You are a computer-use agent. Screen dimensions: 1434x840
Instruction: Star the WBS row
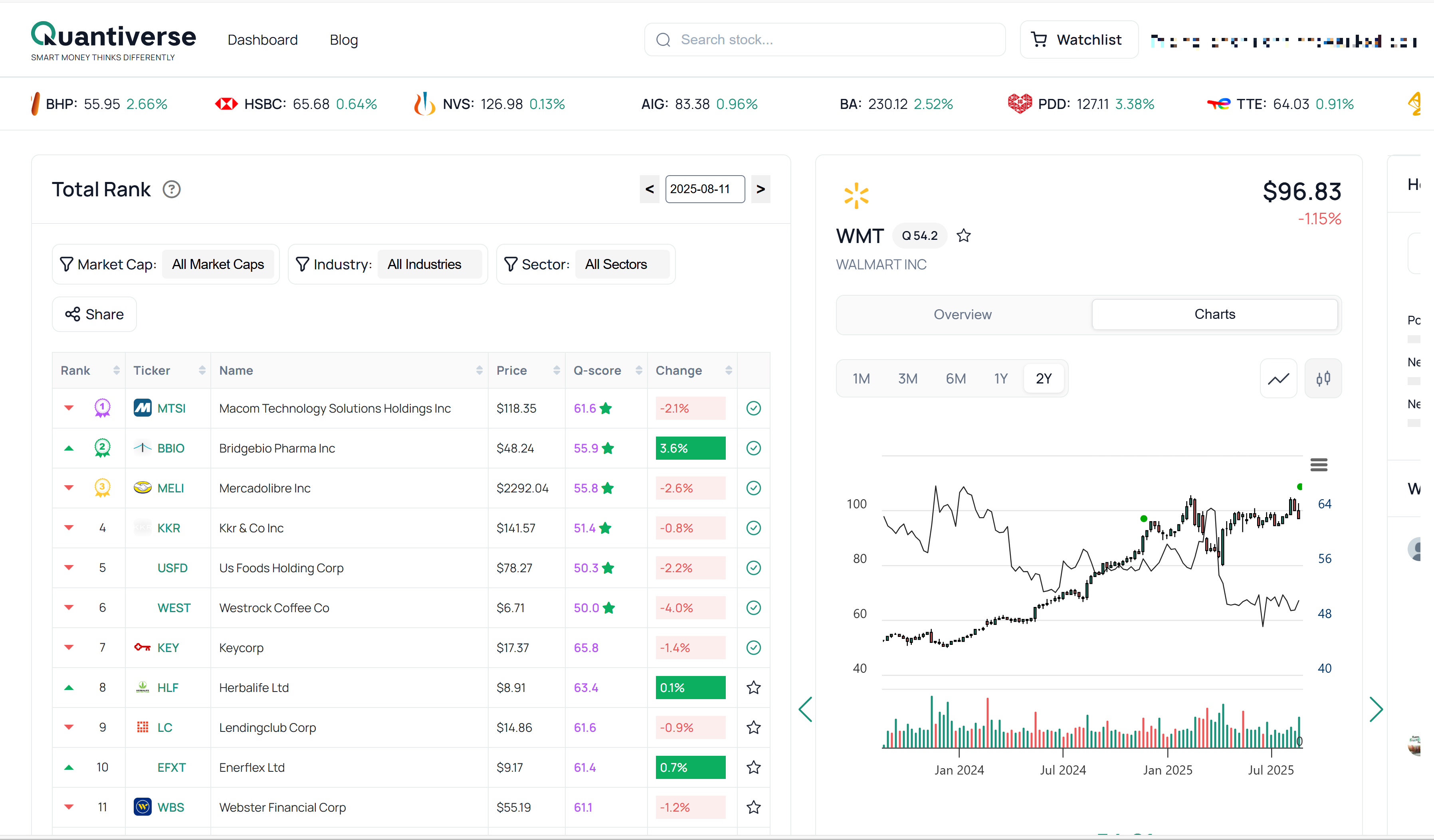pos(753,807)
